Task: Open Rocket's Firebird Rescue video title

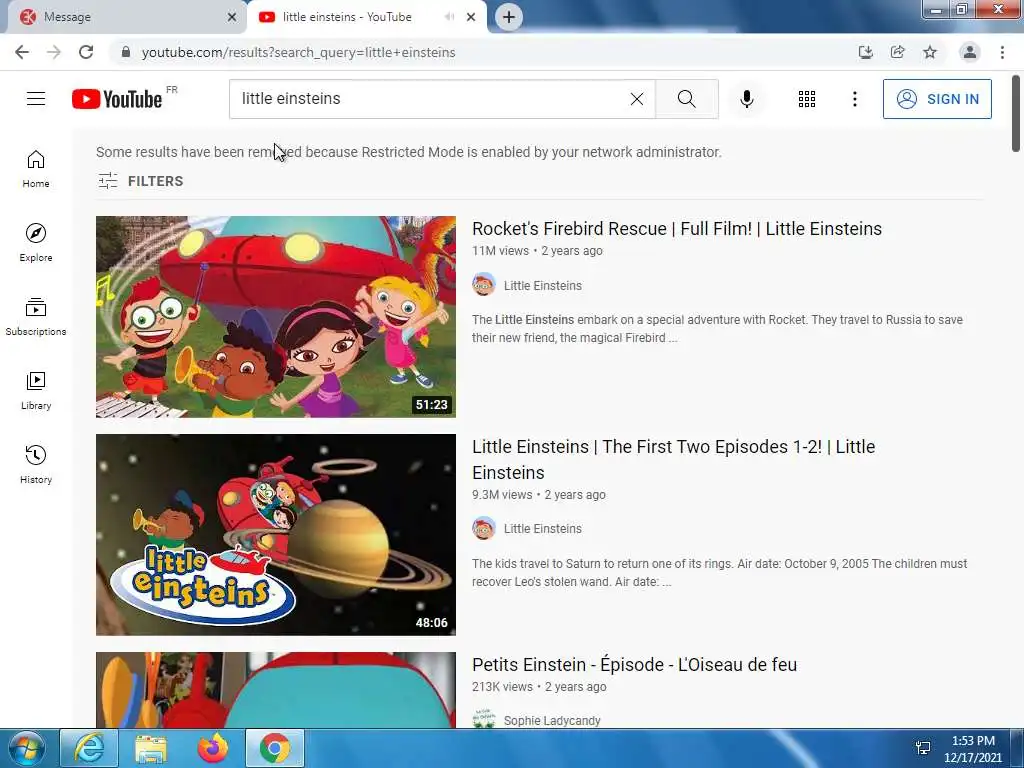Action: (677, 229)
